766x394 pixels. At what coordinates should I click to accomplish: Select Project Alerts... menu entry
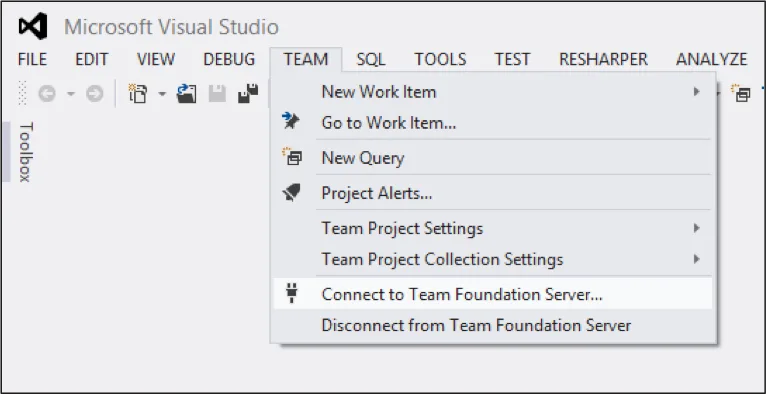tap(492, 193)
